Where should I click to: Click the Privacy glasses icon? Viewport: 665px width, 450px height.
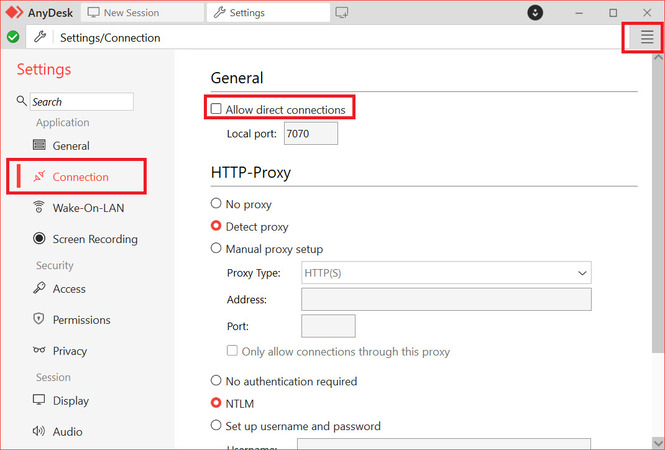coord(39,350)
